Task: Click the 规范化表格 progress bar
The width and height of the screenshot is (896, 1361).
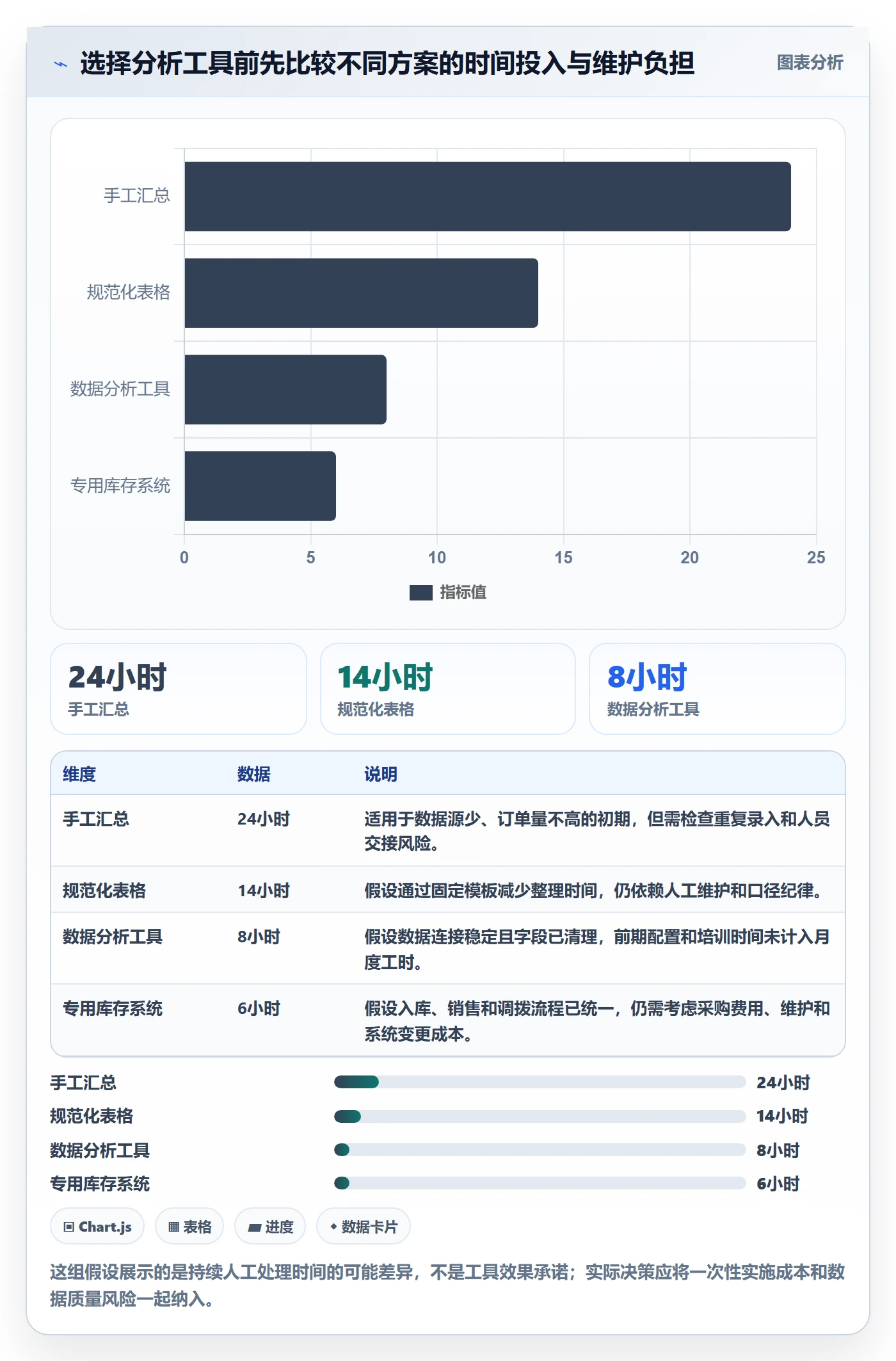Action: point(540,1116)
